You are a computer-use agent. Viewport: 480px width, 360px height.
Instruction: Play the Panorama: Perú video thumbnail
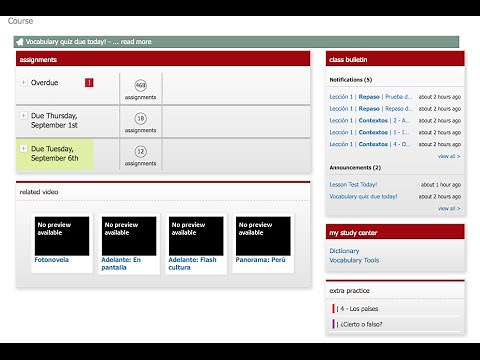point(263,236)
